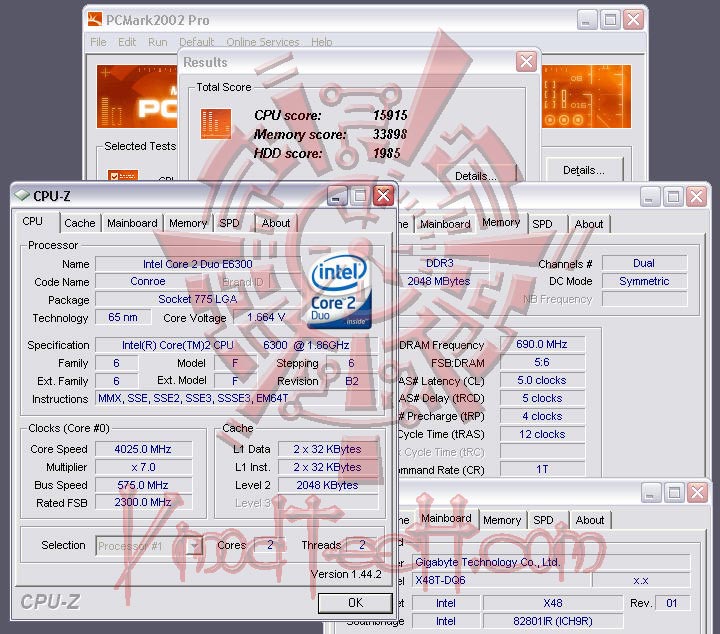Select Memory tab in bottom CPU-Z window

point(502,520)
